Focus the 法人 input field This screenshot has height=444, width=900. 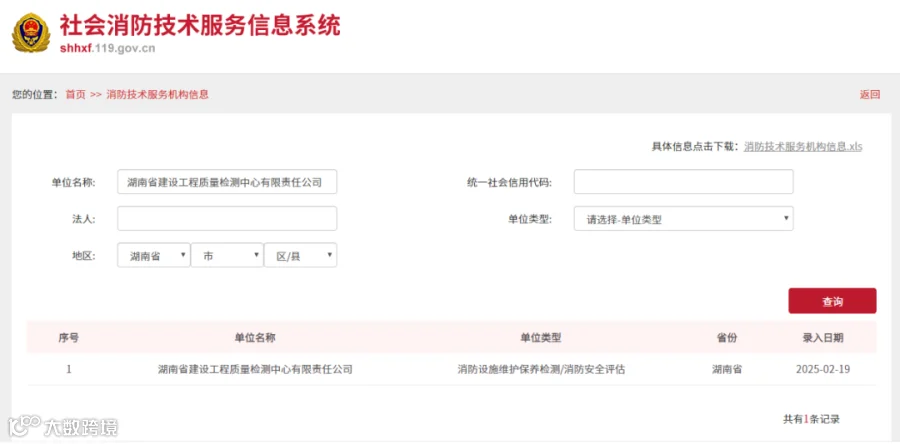click(x=227, y=219)
